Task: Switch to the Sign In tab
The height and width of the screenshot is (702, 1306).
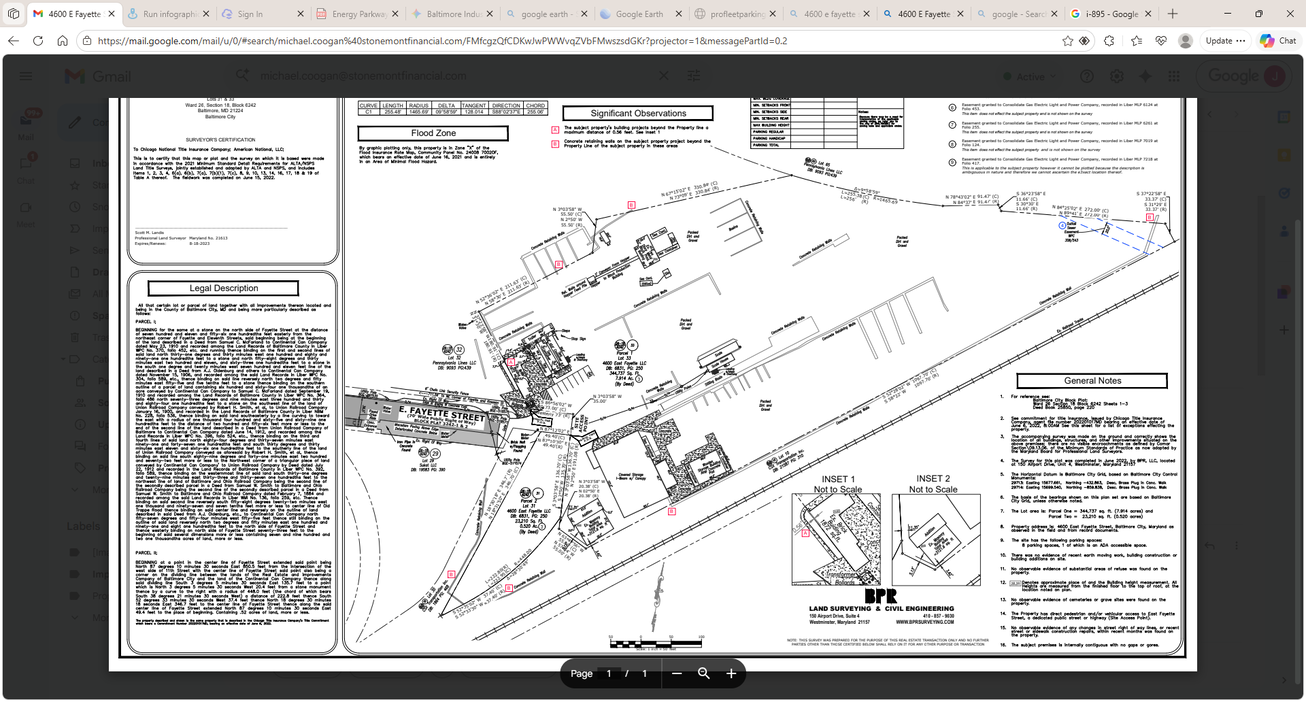Action: click(x=263, y=14)
